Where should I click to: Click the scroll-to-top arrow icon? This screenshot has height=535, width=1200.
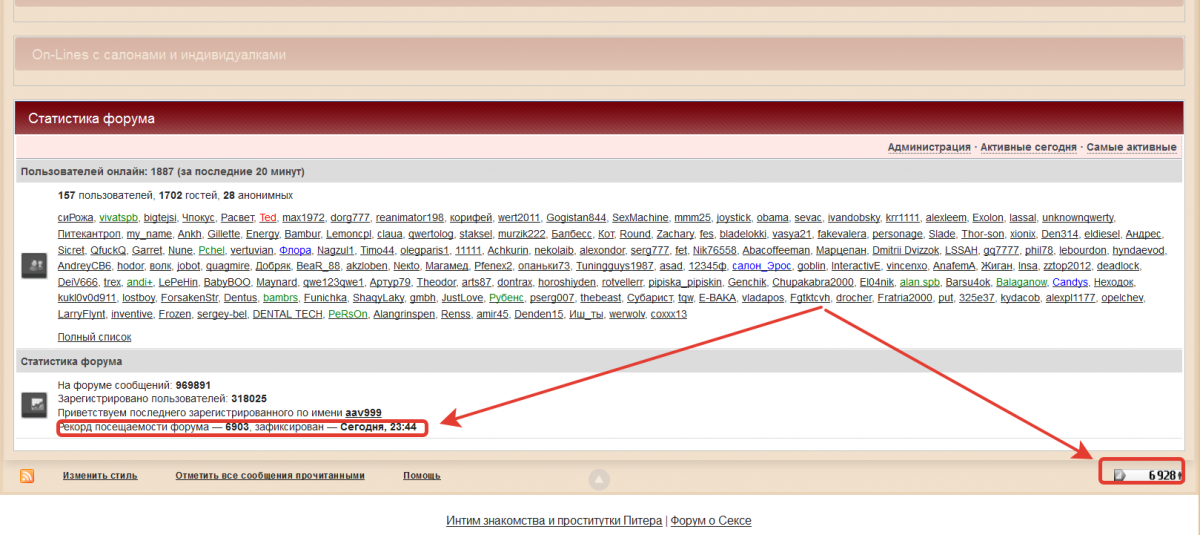pos(598,479)
